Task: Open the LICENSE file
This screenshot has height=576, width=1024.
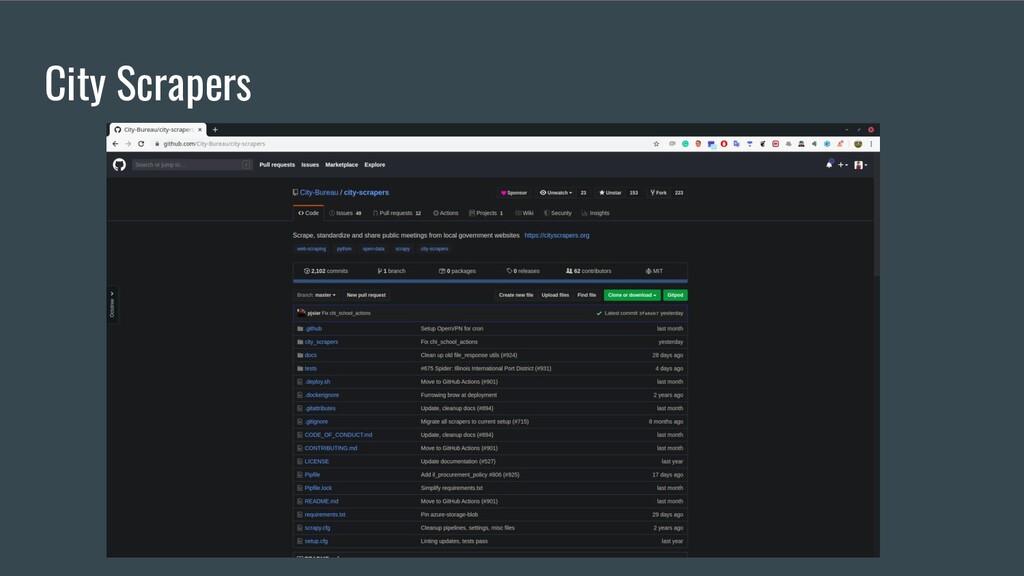Action: point(317,462)
